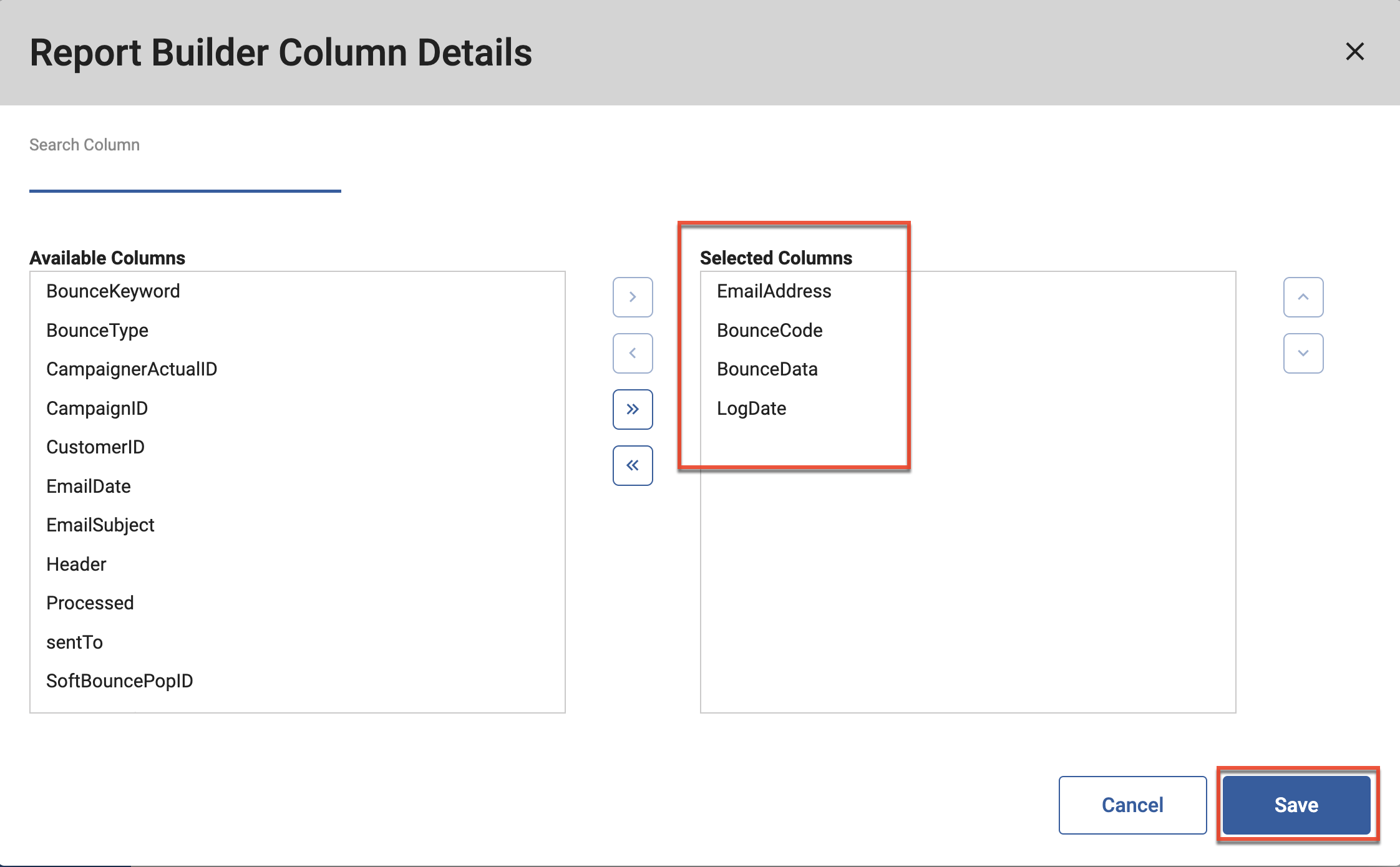Select EmailAddress in Selected Columns

(774, 291)
